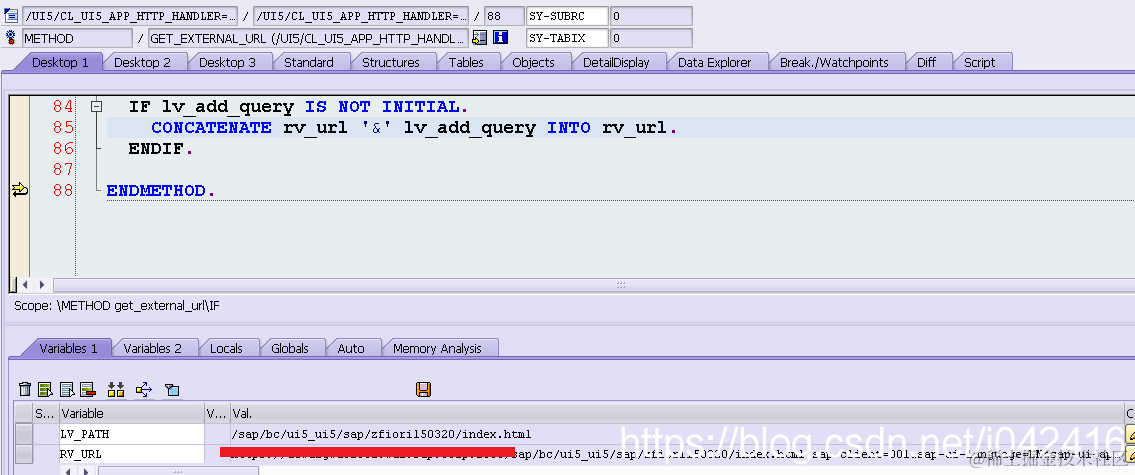Select the LV_PATH row selector
The height and width of the screenshot is (475, 1135).
[24, 434]
